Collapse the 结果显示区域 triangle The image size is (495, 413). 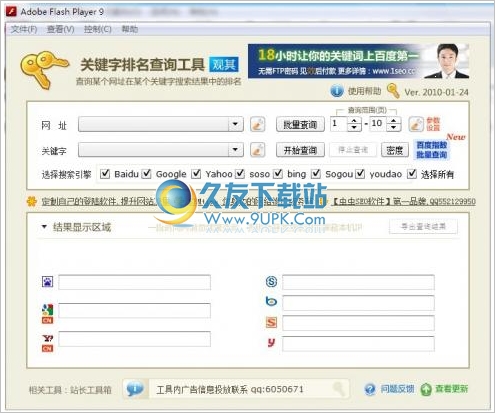click(44, 227)
